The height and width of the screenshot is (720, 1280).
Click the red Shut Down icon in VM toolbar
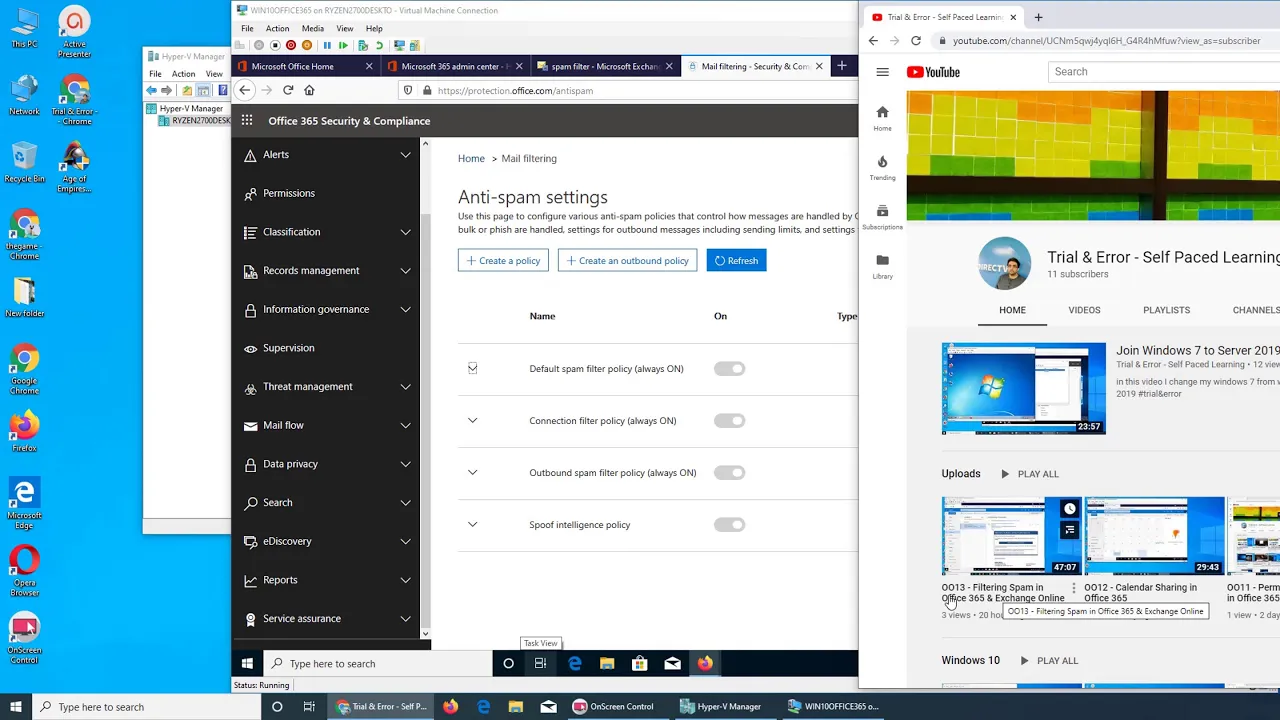291,45
